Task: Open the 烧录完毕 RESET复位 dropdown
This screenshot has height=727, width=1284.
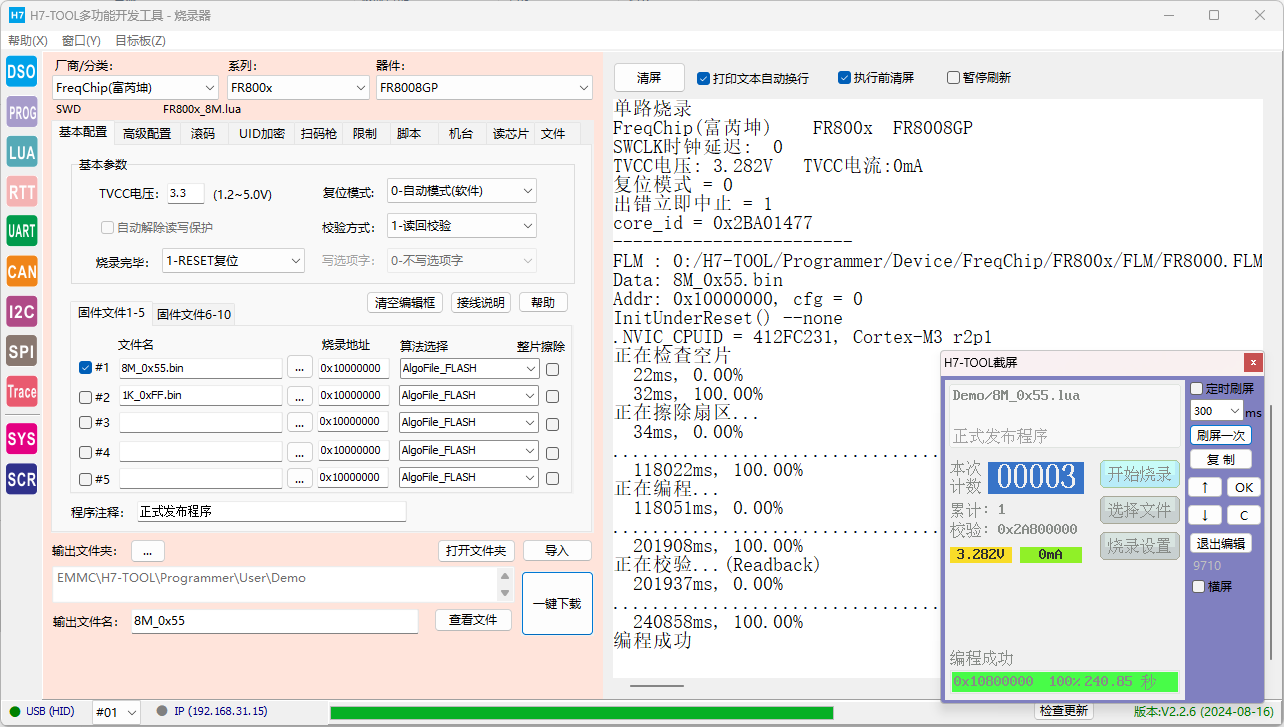Action: pos(233,261)
